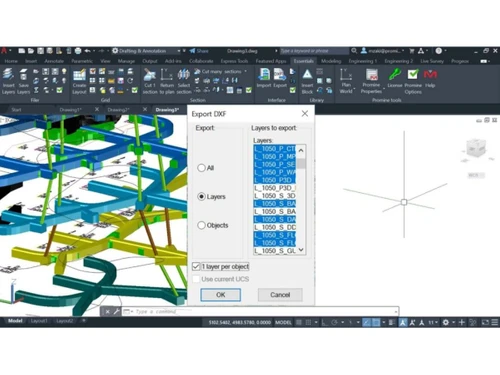The width and height of the screenshot is (500, 375).
Task: Select layer L_1050_S_3D in list
Action: [x=275, y=196]
